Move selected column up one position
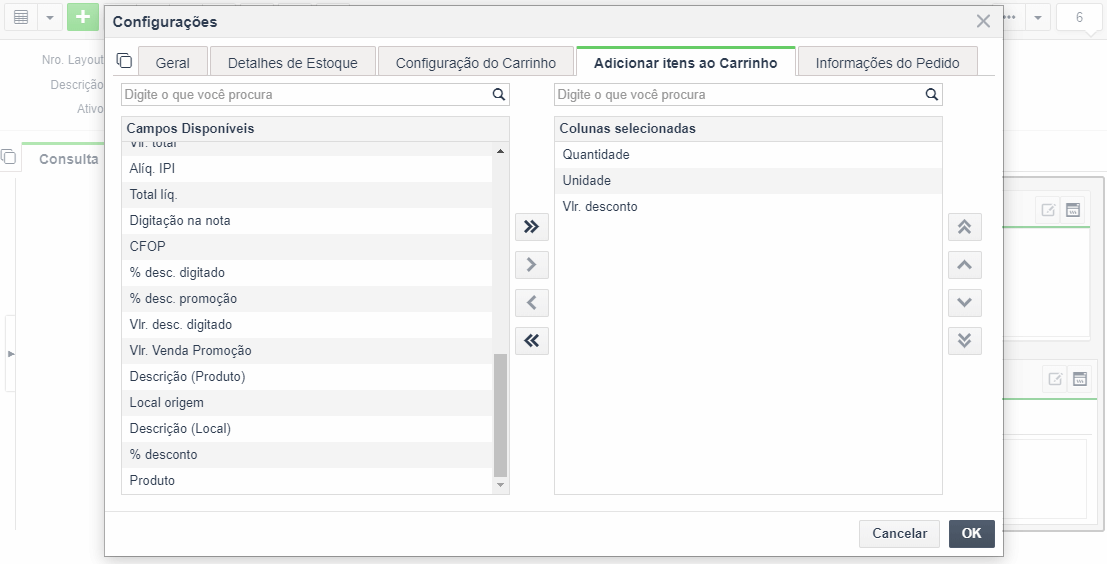The width and height of the screenshot is (1107, 564). (x=964, y=265)
